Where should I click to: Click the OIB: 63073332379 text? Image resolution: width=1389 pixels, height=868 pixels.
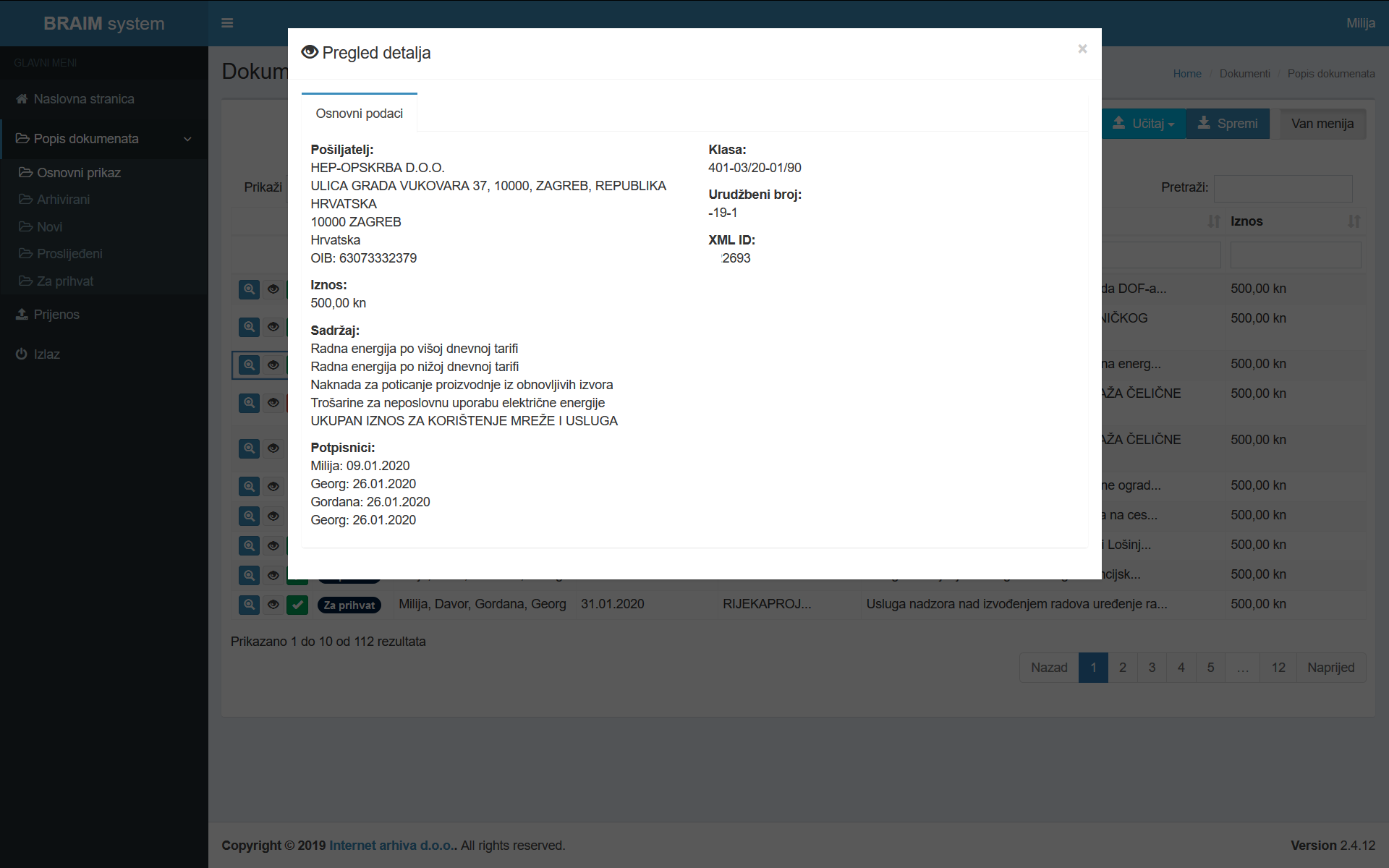coord(364,258)
